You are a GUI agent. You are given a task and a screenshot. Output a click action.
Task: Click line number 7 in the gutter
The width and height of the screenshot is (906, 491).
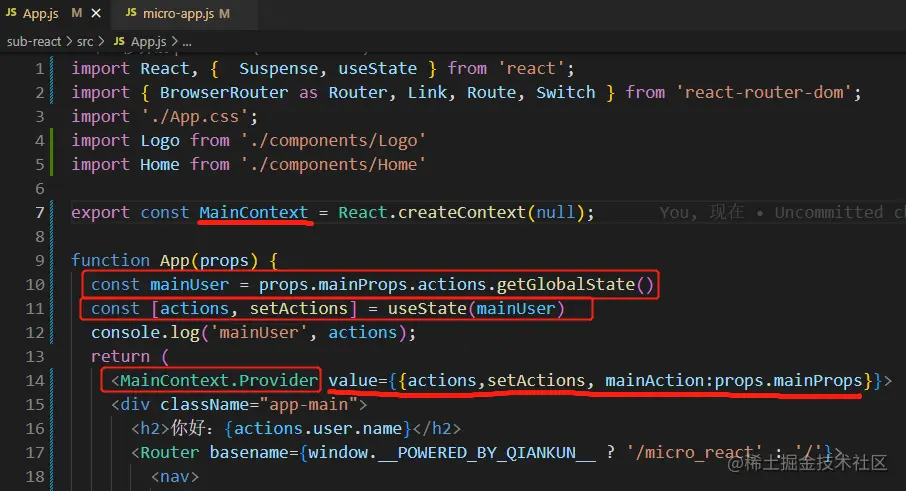point(39,213)
